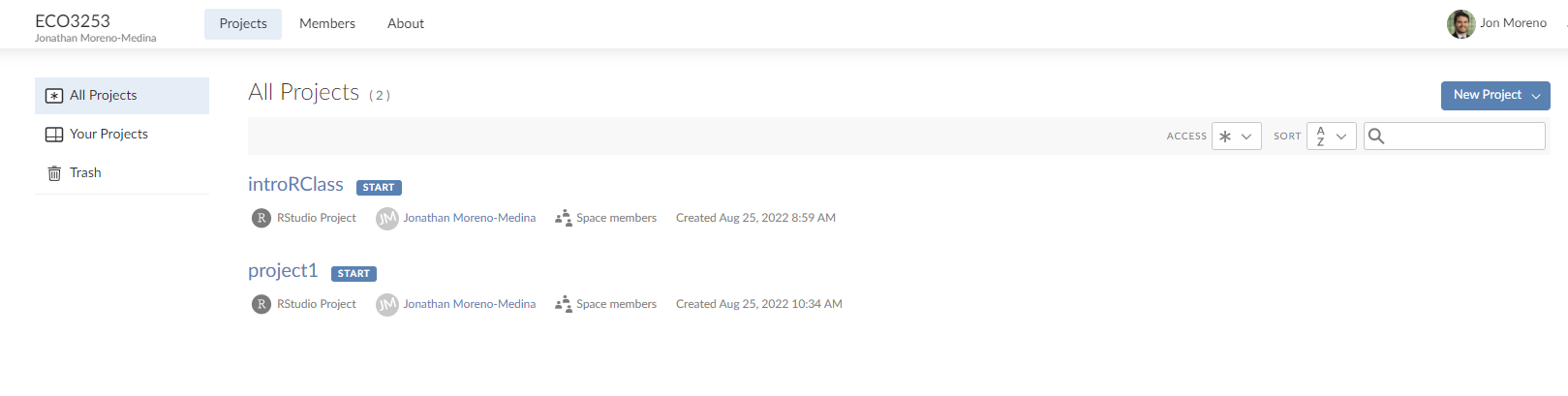Click the Your Projects book icon
This screenshot has height=396, width=1568.
click(x=54, y=135)
